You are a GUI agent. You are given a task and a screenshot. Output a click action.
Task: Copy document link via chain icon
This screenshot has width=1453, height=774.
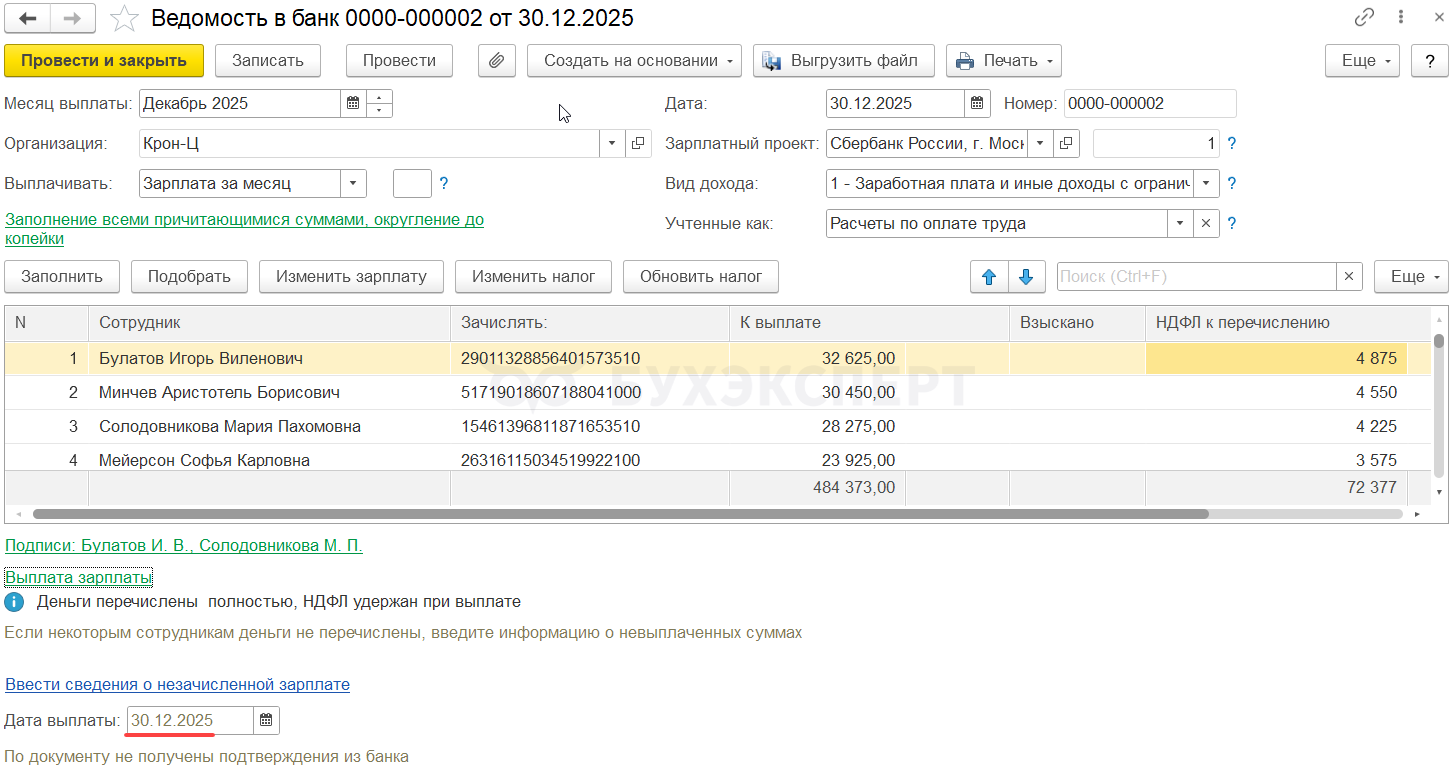(1364, 18)
